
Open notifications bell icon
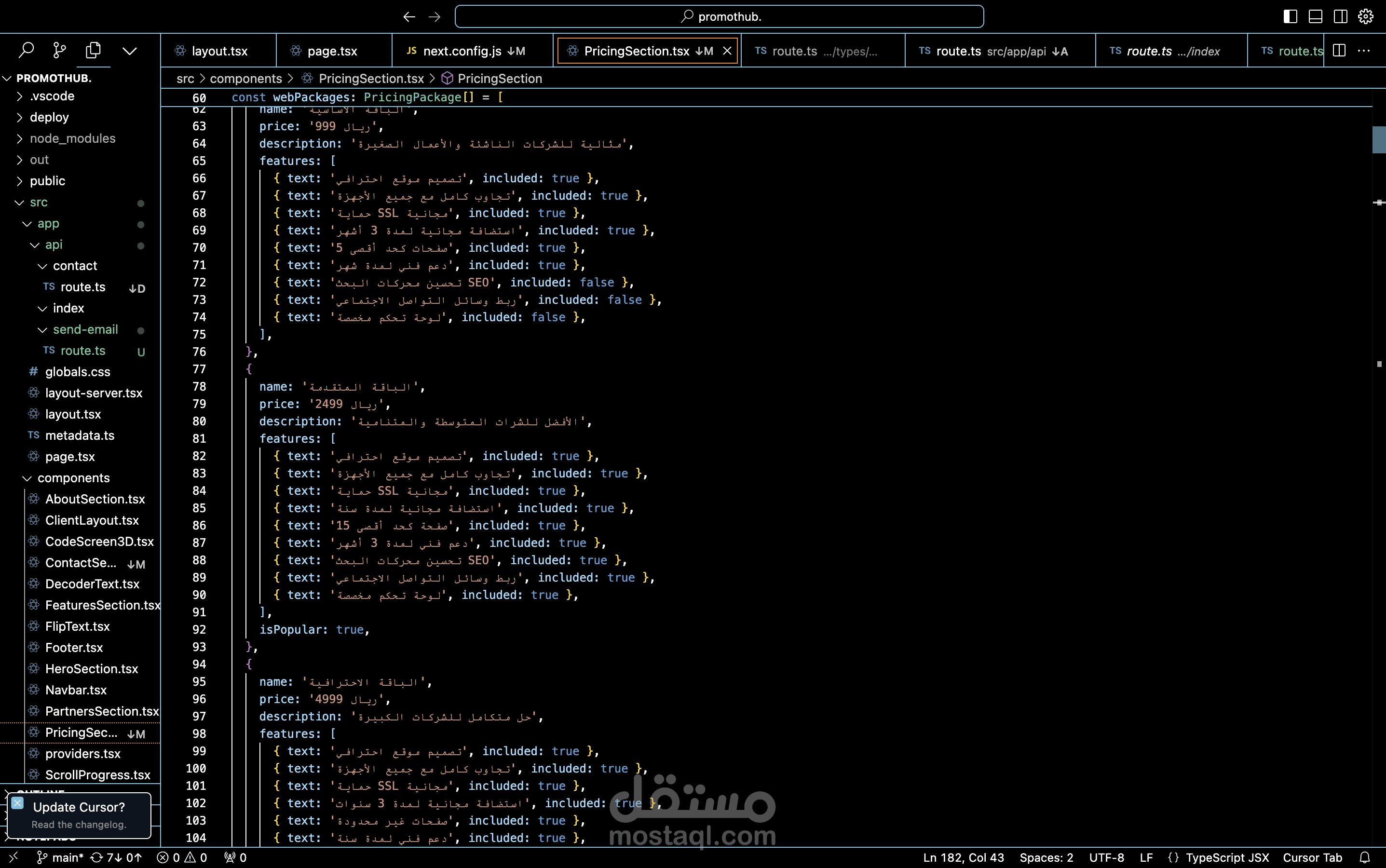(x=1365, y=858)
